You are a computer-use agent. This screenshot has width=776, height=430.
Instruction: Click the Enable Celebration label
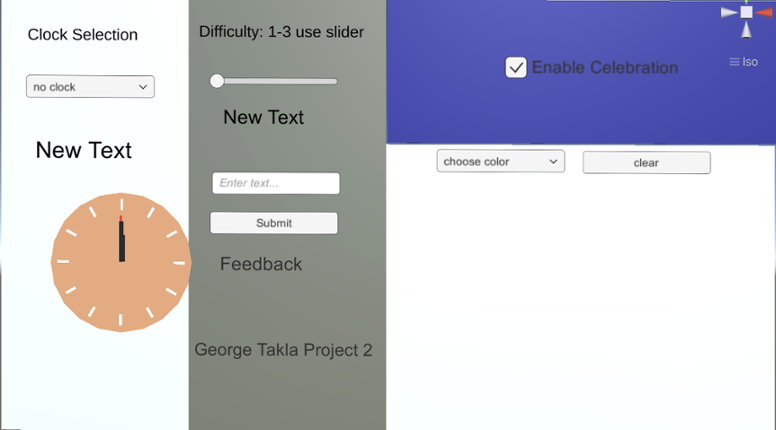(x=605, y=67)
